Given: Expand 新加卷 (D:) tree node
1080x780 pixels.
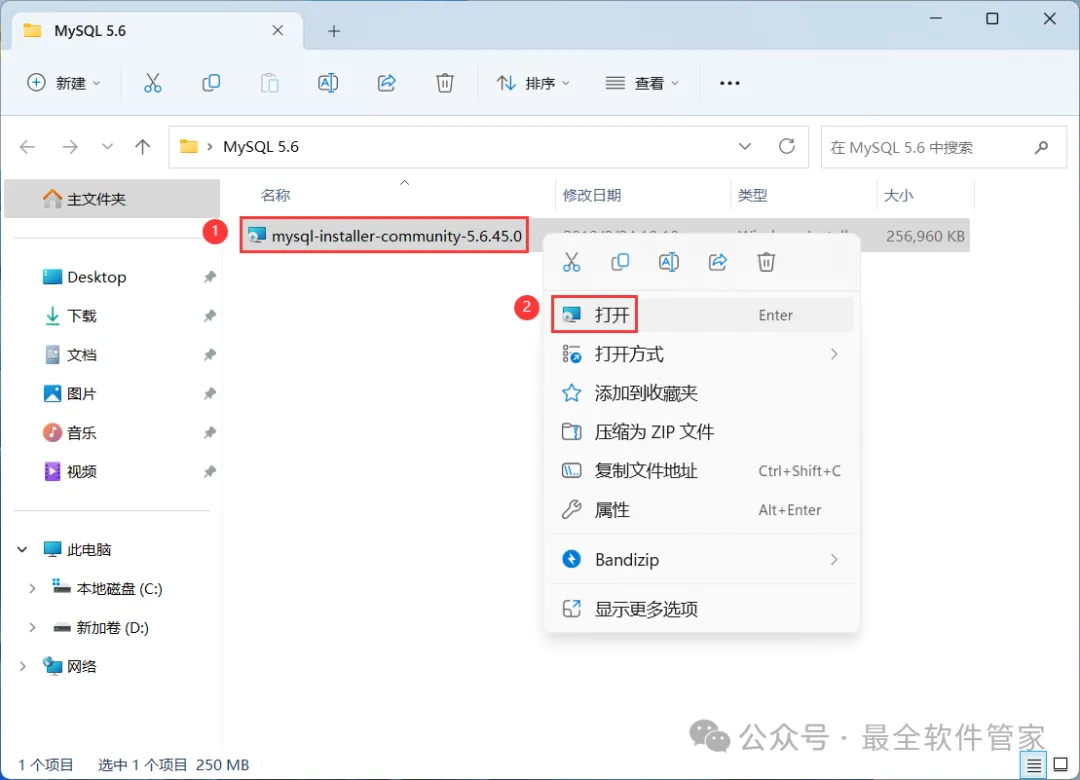Looking at the screenshot, I should (x=32, y=628).
